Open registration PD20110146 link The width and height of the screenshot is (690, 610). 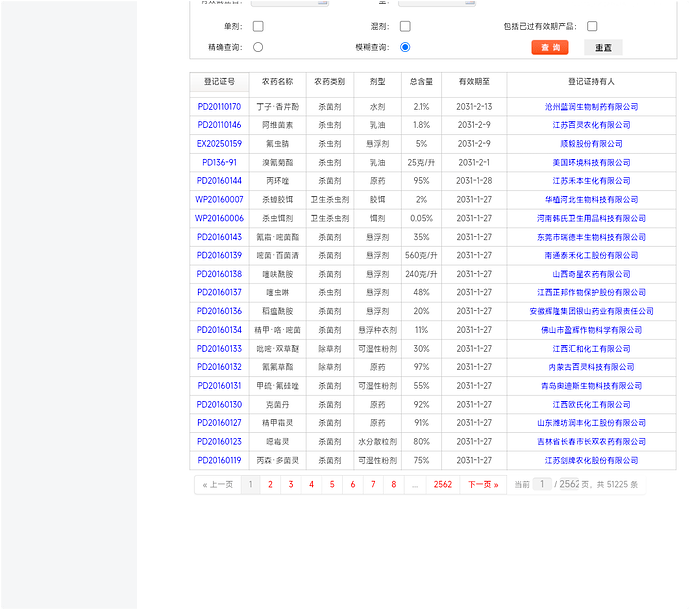coord(219,125)
